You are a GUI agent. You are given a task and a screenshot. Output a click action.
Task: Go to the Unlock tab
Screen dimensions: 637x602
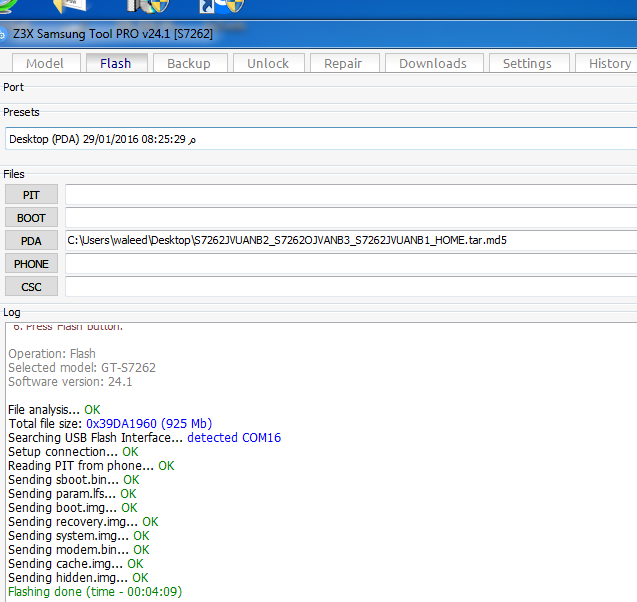pos(269,63)
